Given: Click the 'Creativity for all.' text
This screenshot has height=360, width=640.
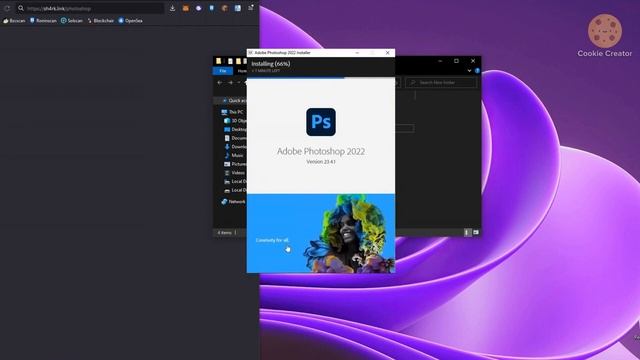Looking at the screenshot, I should coord(272,240).
